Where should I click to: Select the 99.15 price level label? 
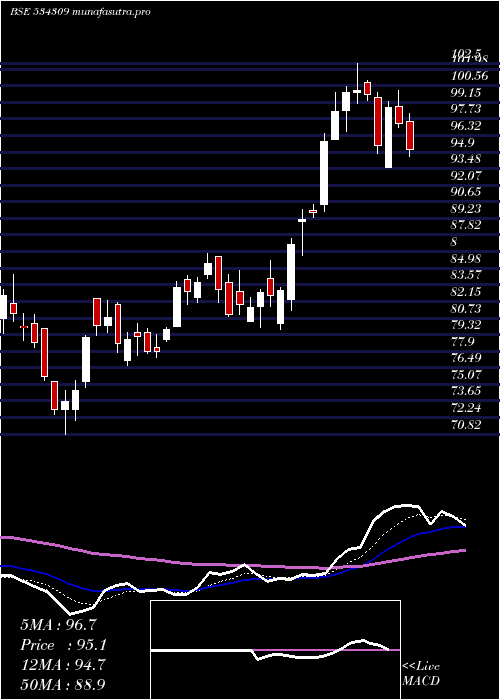click(x=466, y=93)
